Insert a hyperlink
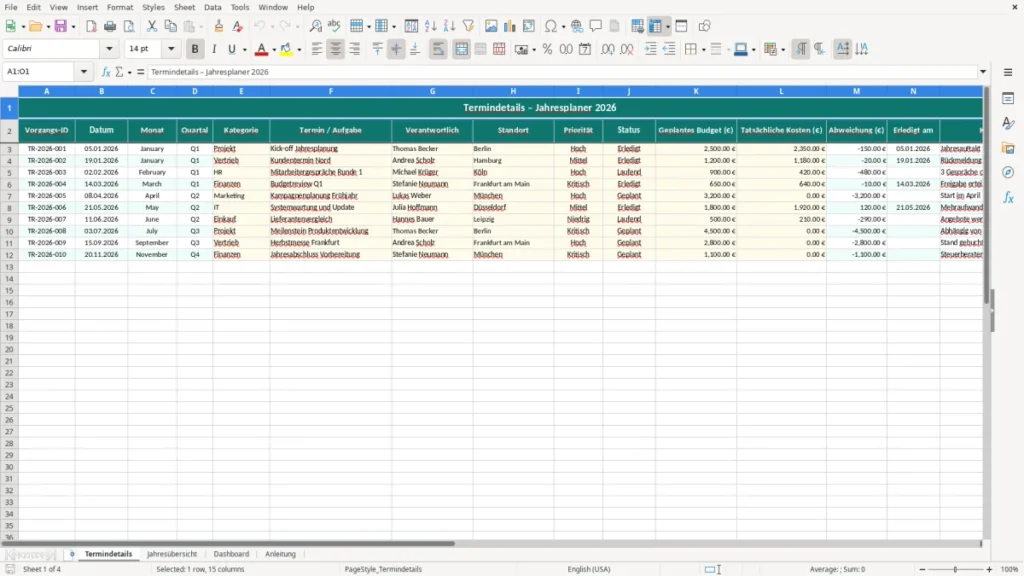1024x576 pixels. click(x=577, y=26)
